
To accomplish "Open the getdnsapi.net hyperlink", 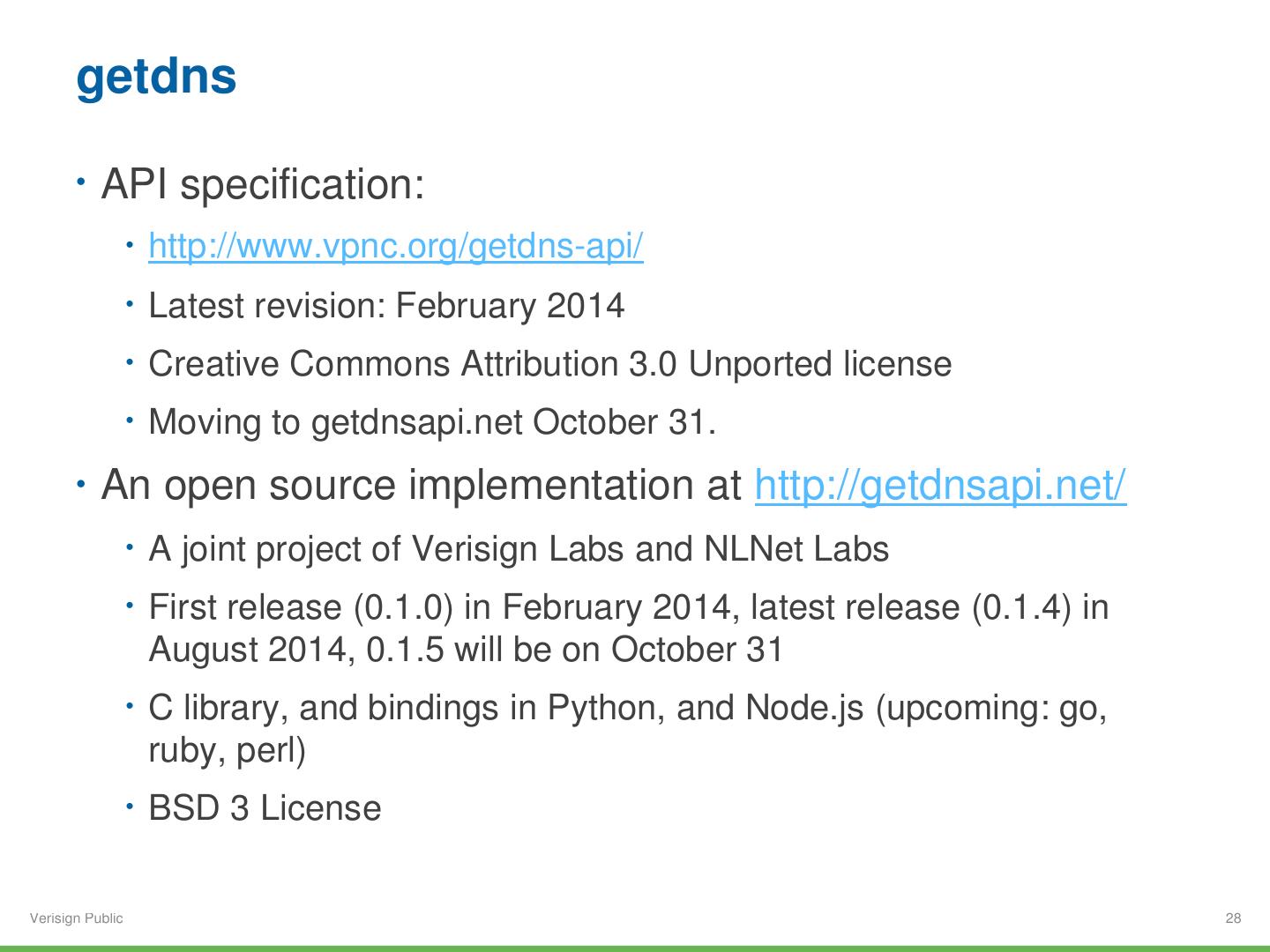I will pyautogui.click(x=940, y=485).
